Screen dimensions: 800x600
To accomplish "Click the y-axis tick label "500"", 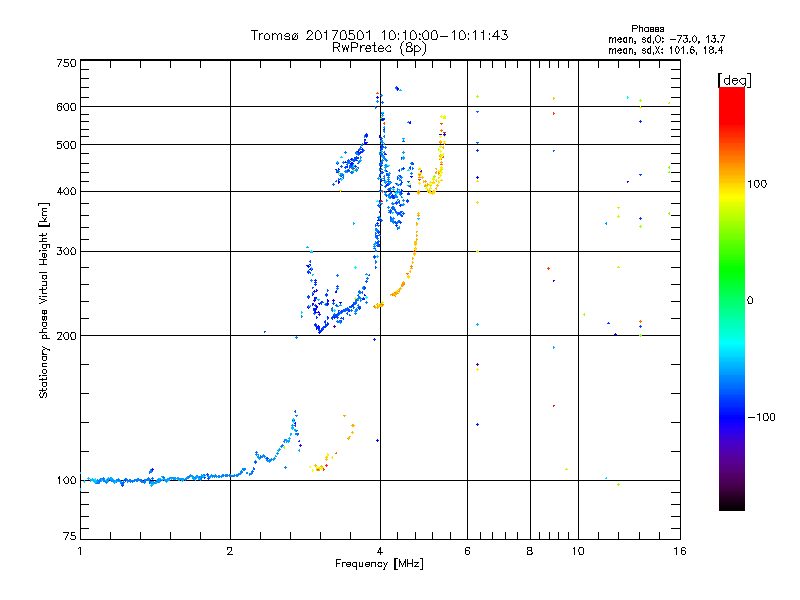I will tap(66, 145).
